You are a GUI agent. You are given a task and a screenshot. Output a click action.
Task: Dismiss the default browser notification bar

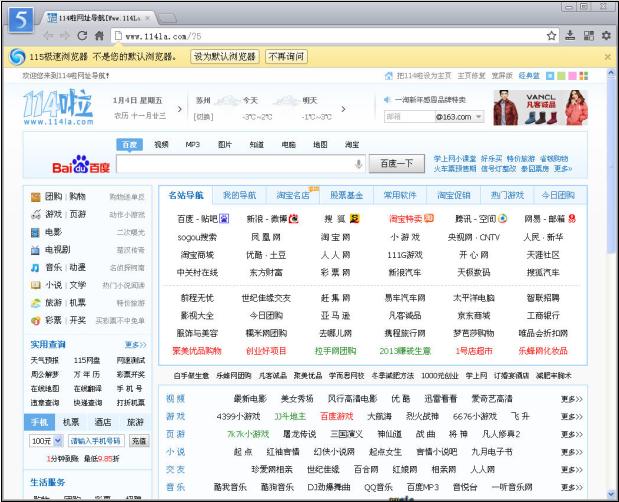[609, 57]
